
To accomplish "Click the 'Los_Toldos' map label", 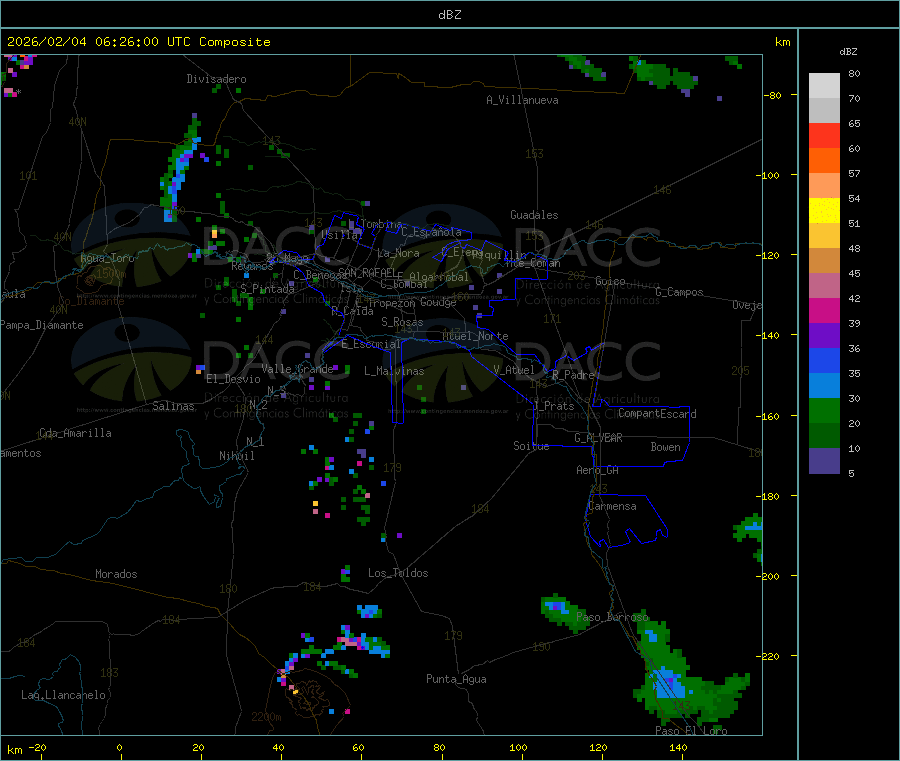I will point(398,573).
